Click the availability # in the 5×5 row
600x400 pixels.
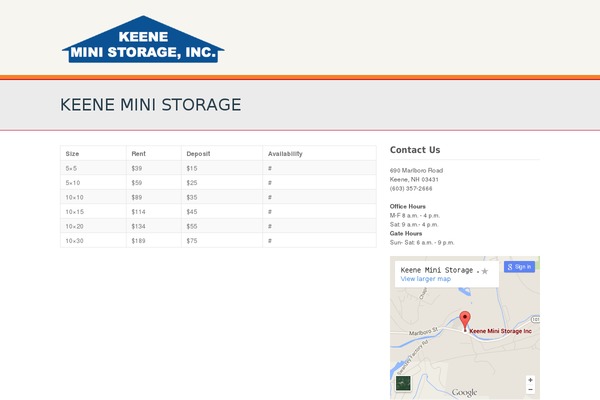(270, 168)
